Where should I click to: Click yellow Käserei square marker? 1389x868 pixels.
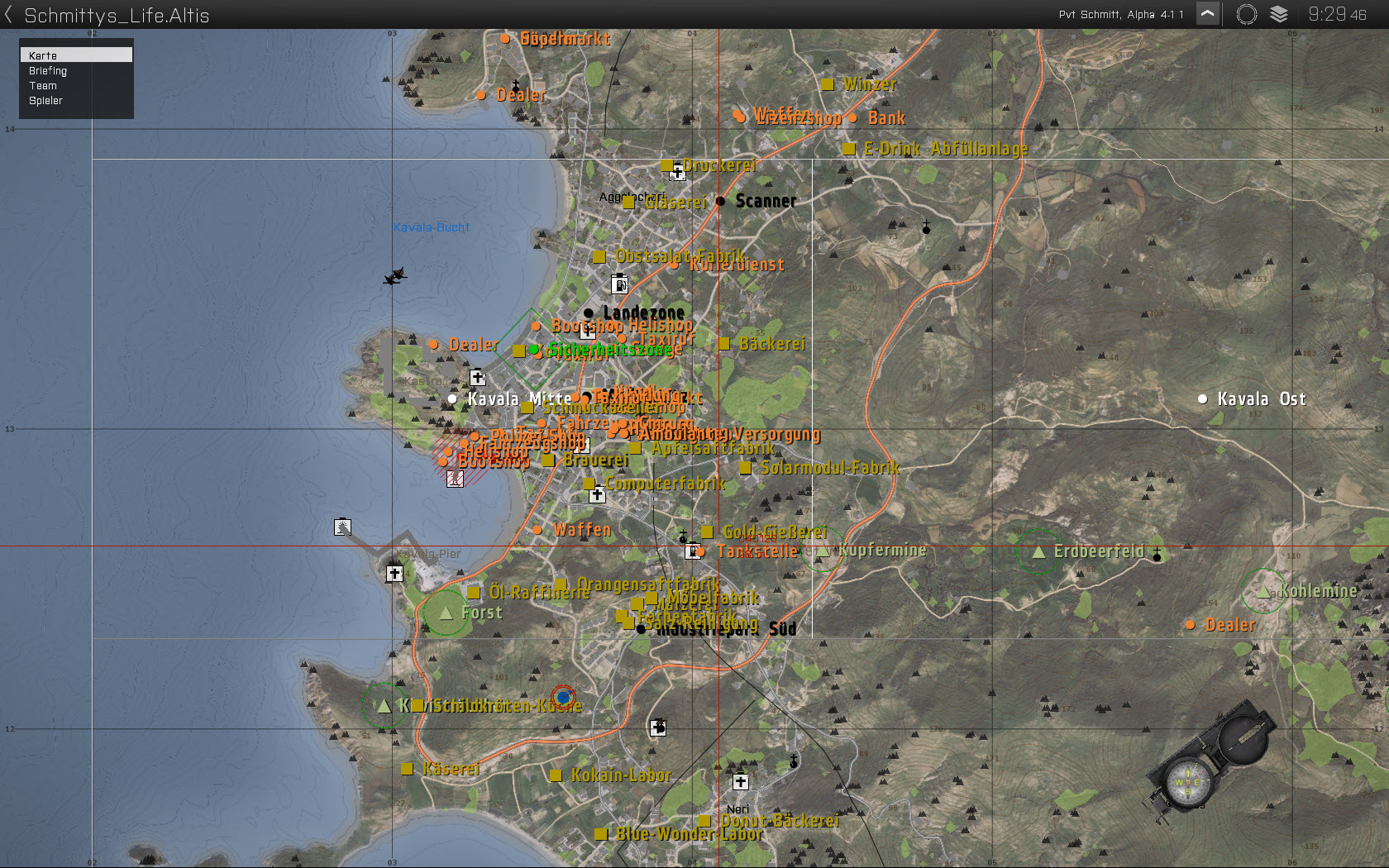(407, 769)
